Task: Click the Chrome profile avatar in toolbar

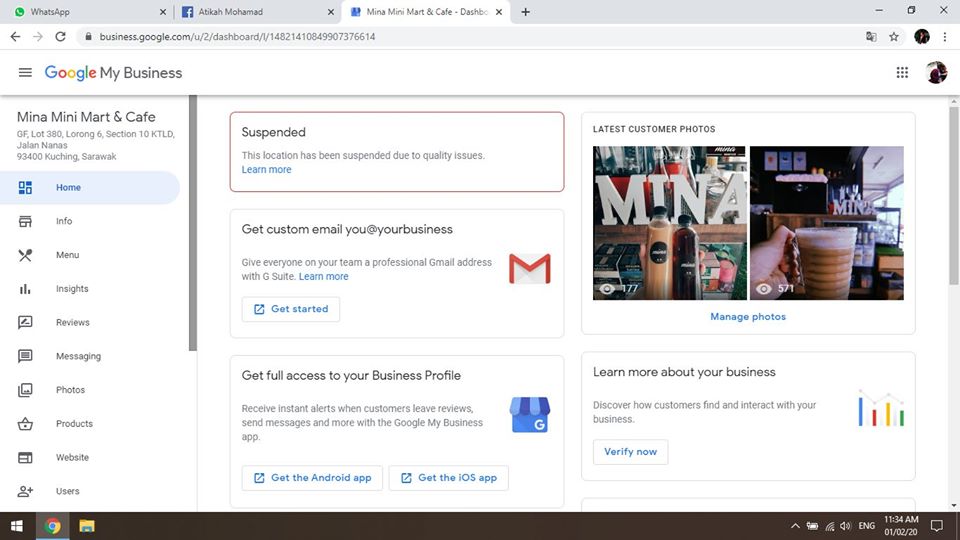Action: pyautogui.click(x=921, y=37)
